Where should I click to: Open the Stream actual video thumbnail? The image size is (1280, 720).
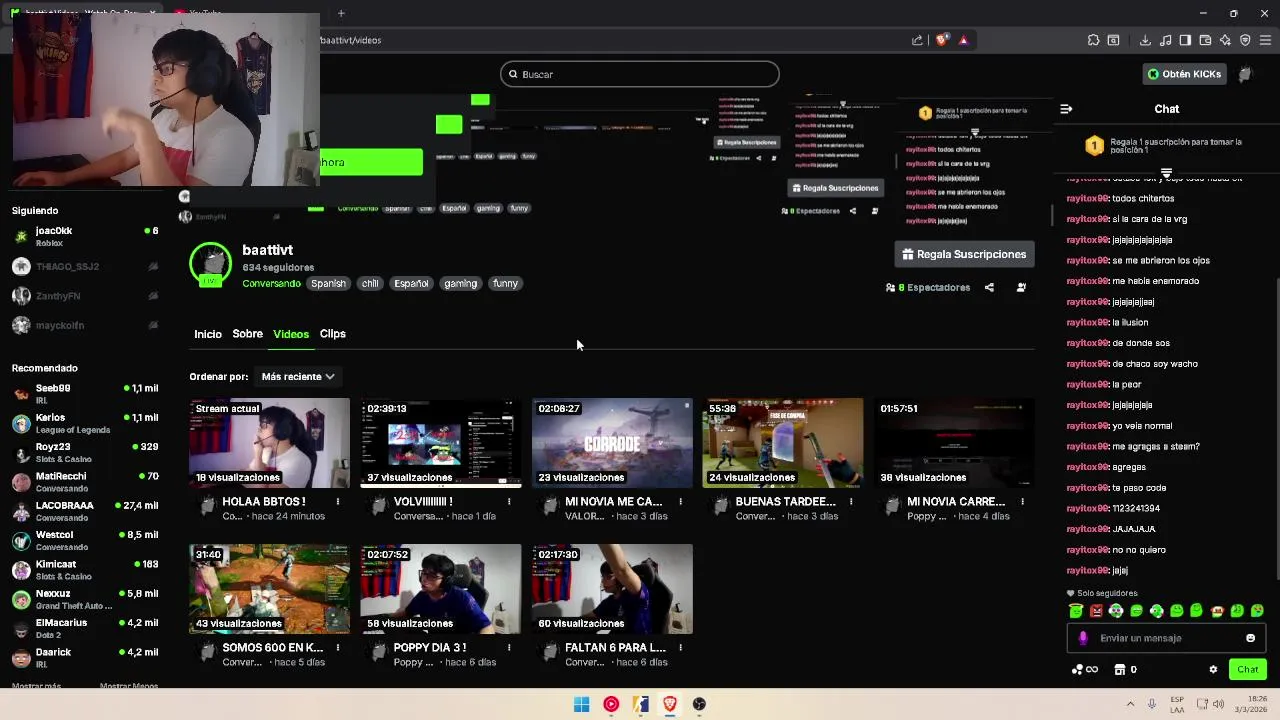pos(270,443)
